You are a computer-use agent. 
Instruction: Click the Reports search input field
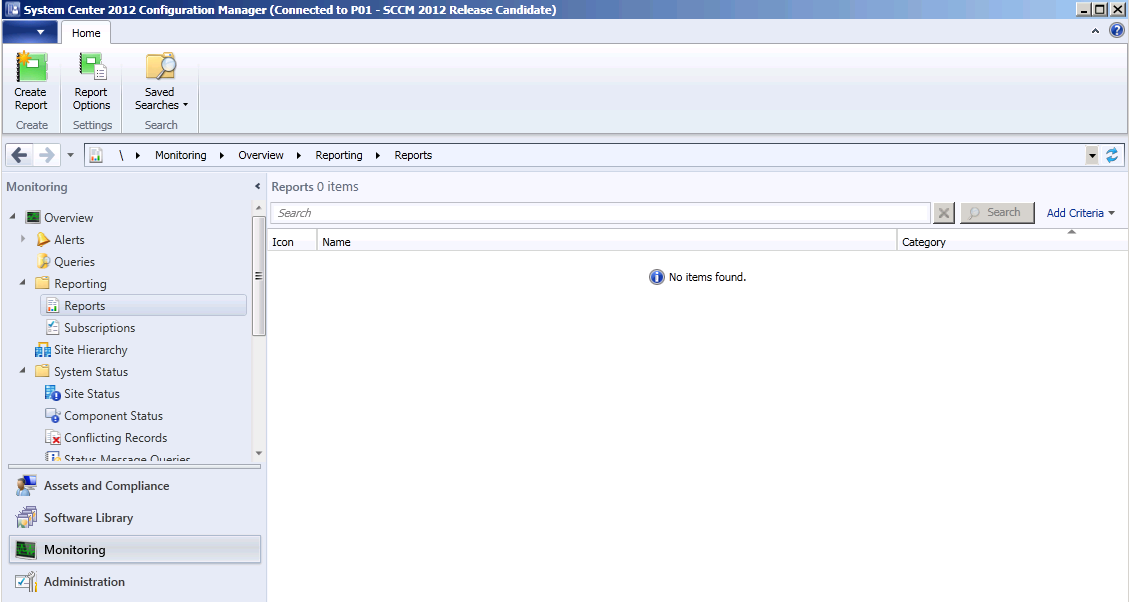pos(601,213)
